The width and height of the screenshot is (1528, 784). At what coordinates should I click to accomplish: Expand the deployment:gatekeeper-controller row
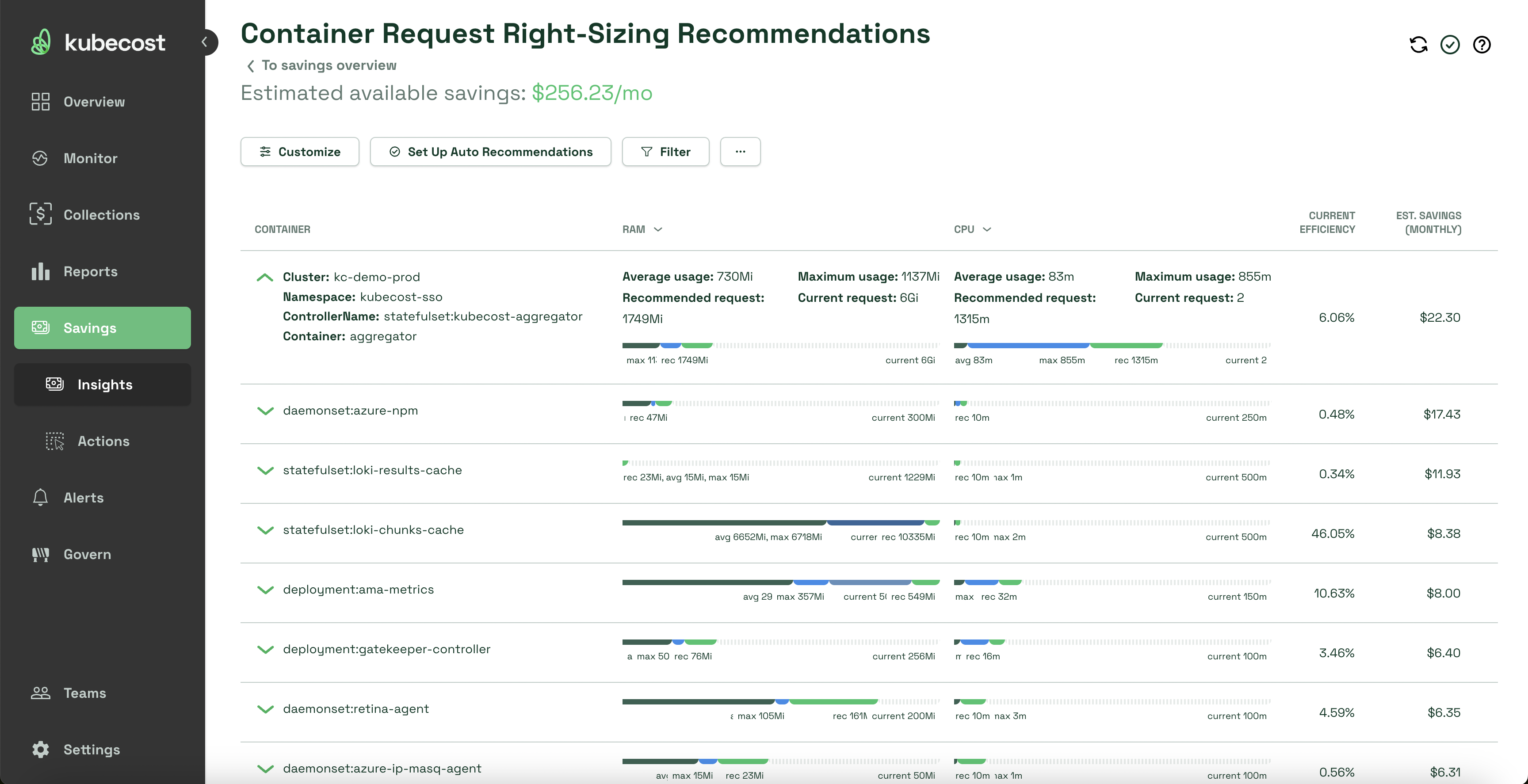click(x=265, y=649)
